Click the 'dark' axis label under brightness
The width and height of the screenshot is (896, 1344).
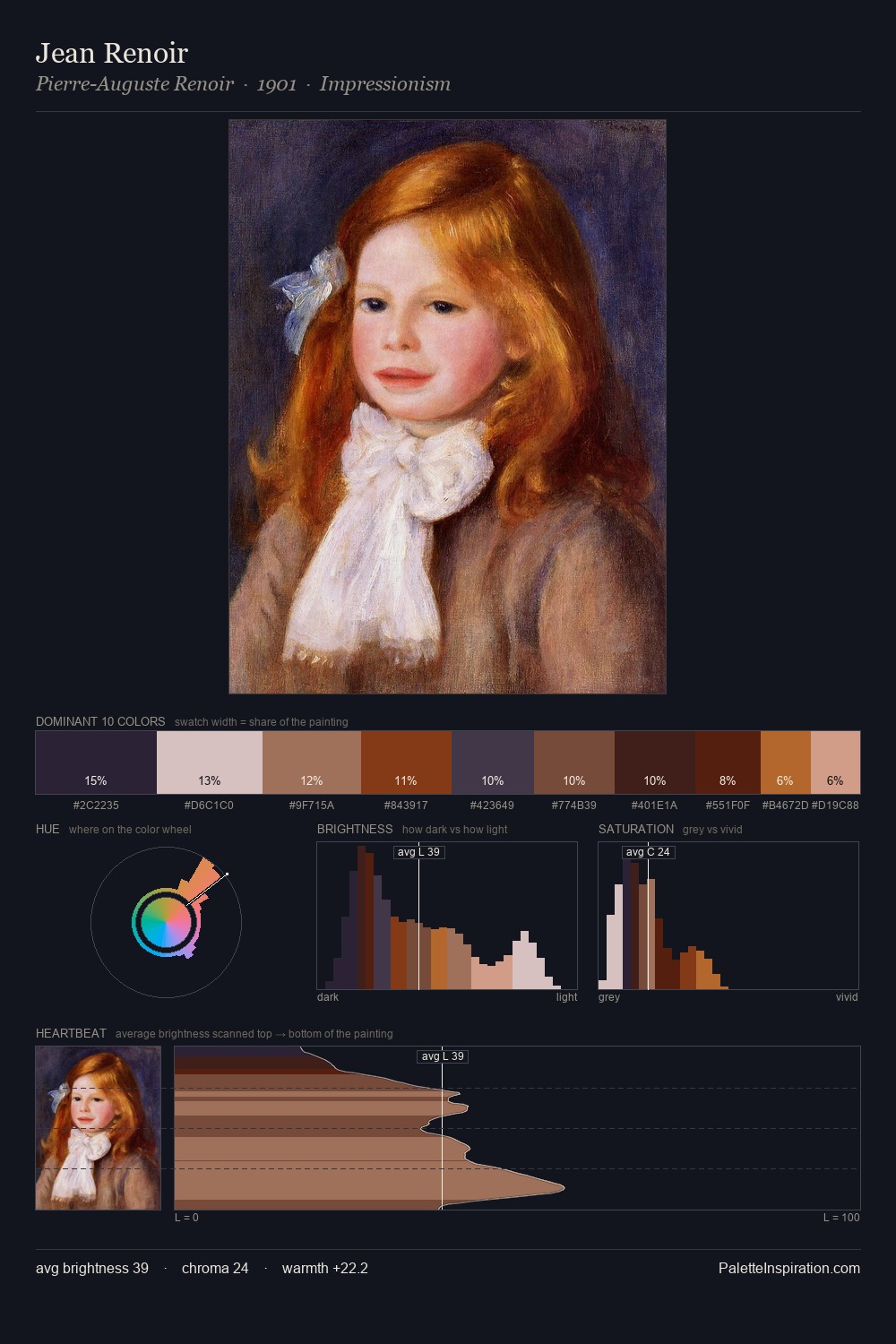328,997
